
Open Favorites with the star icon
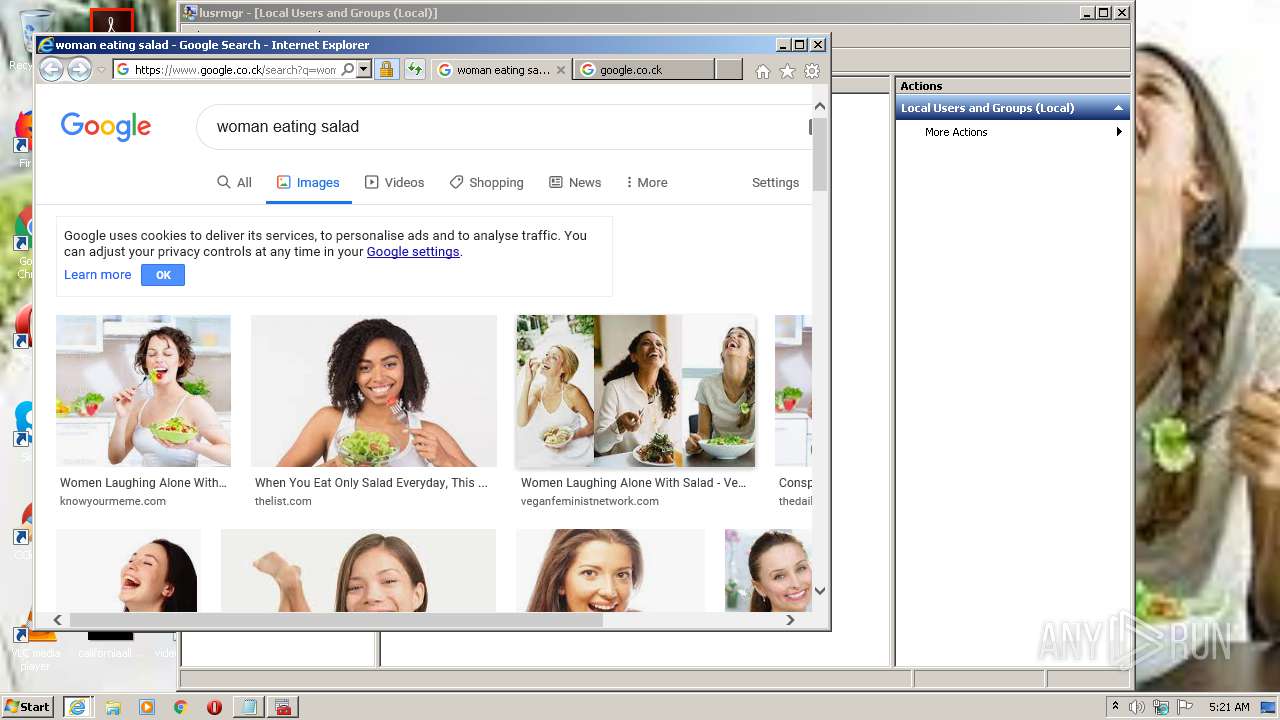[x=787, y=71]
